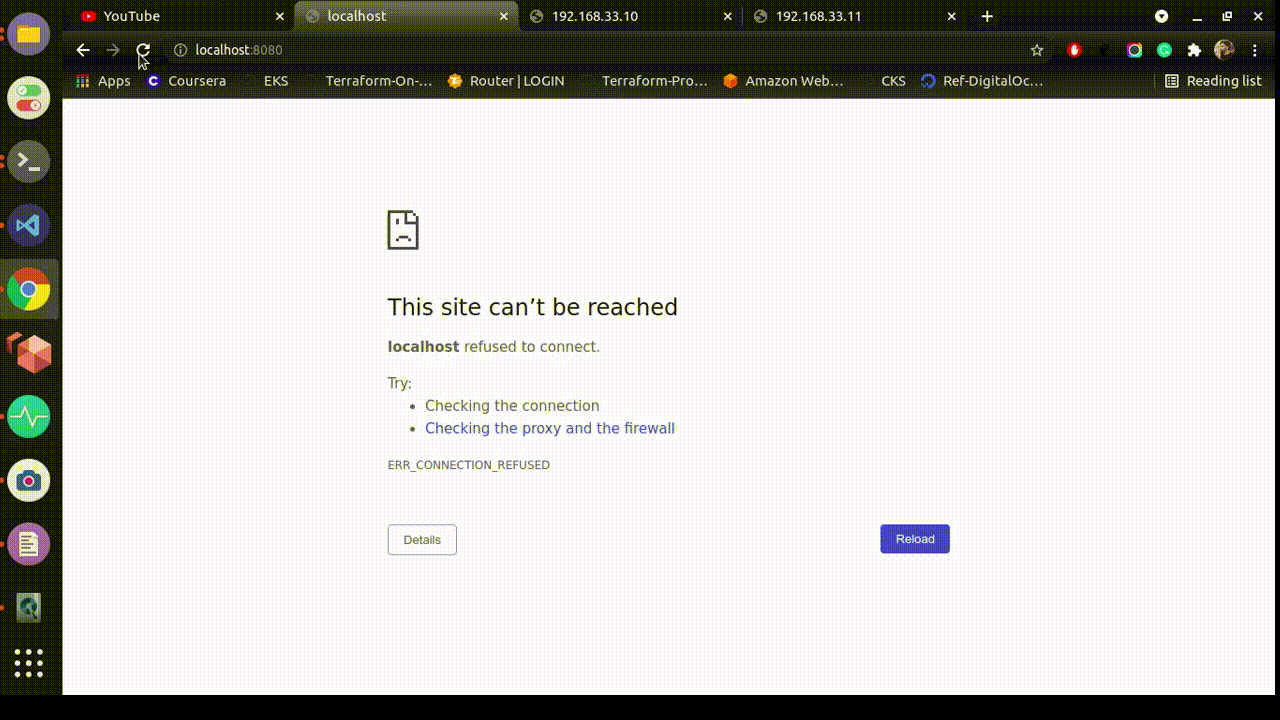Open the CKS bookmark
Image resolution: width=1280 pixels, height=720 pixels.
coord(883,81)
